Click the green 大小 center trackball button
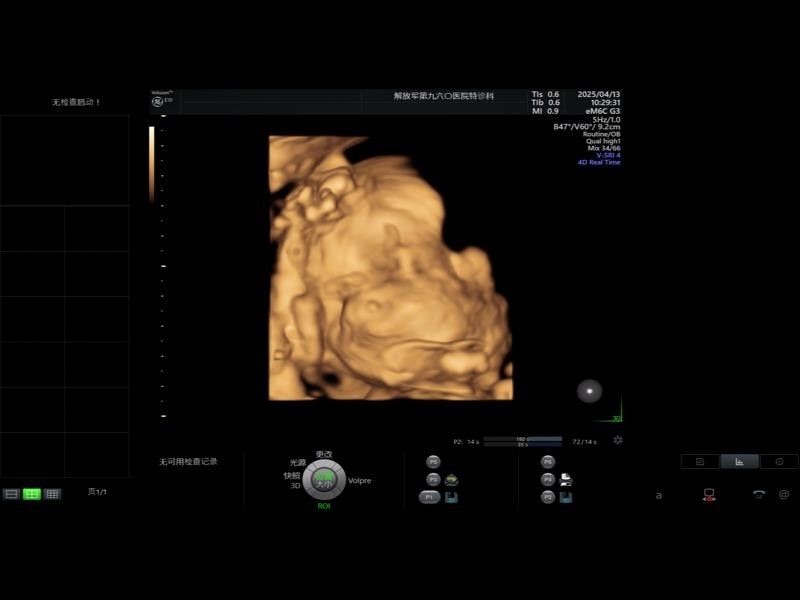 coord(324,481)
